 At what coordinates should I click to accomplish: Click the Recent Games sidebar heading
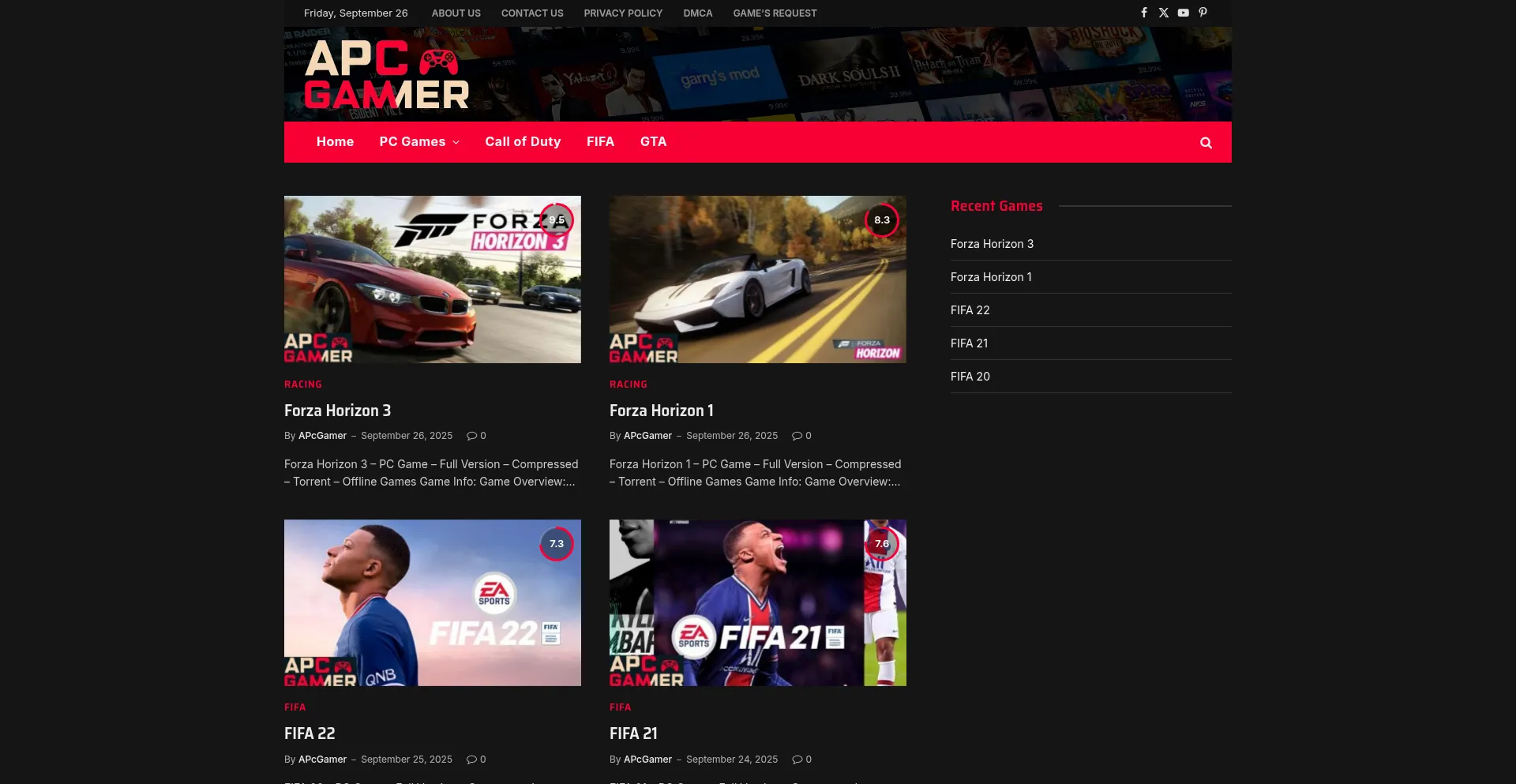tap(996, 206)
